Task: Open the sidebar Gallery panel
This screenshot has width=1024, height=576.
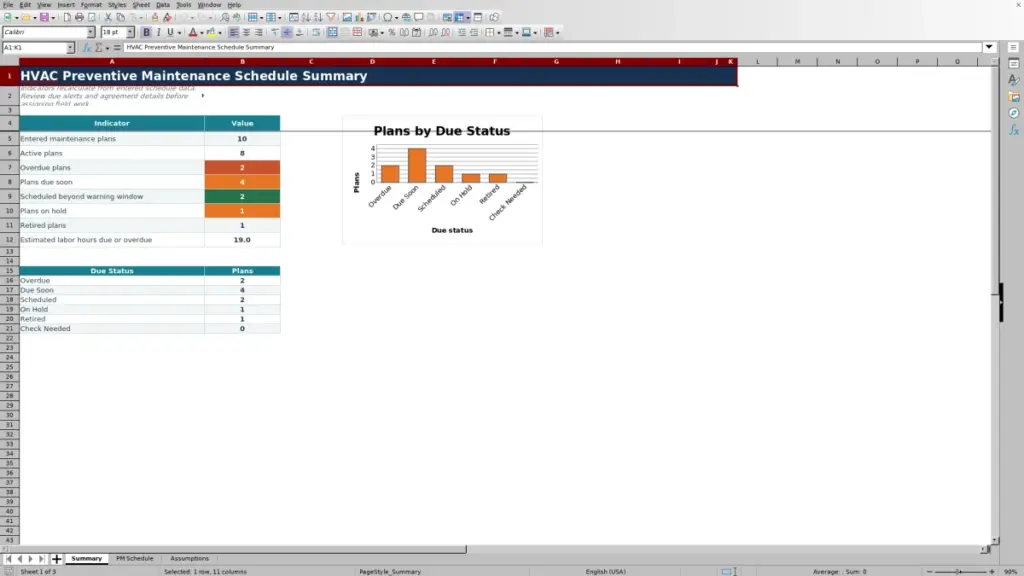Action: 1014,97
